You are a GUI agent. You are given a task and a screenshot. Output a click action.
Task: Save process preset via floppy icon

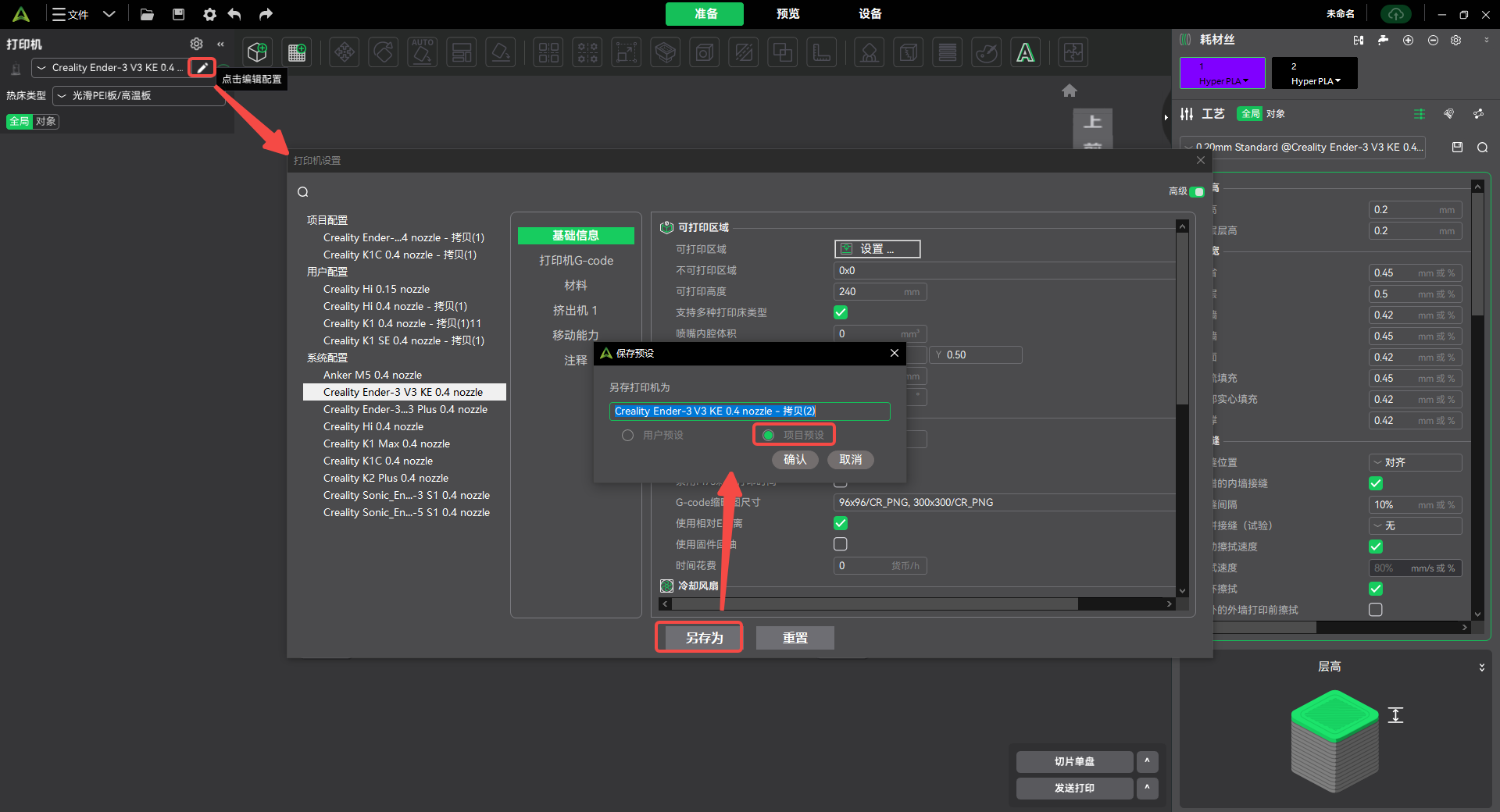click(1457, 147)
